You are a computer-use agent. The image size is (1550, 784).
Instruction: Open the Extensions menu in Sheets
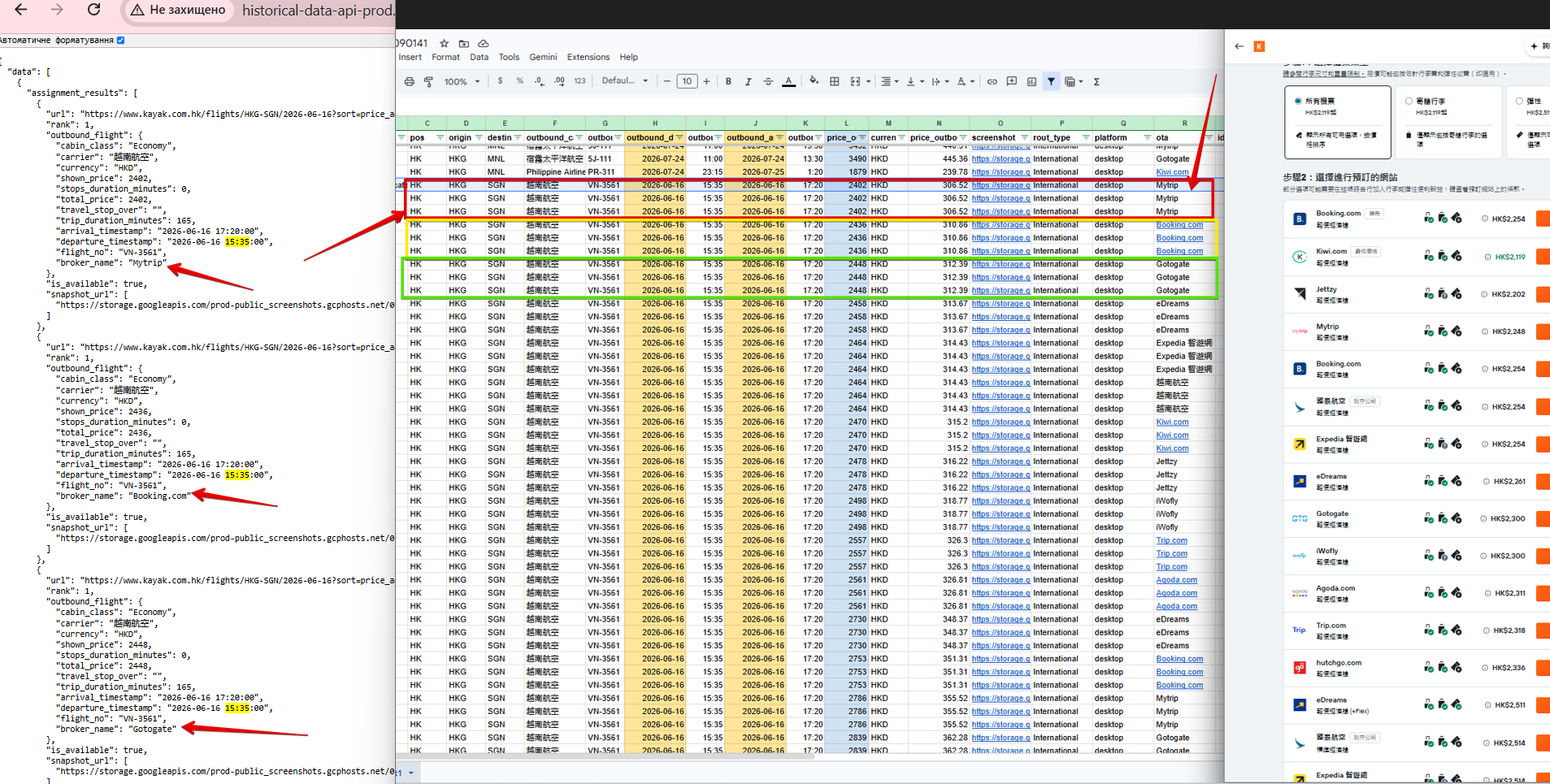click(x=588, y=57)
